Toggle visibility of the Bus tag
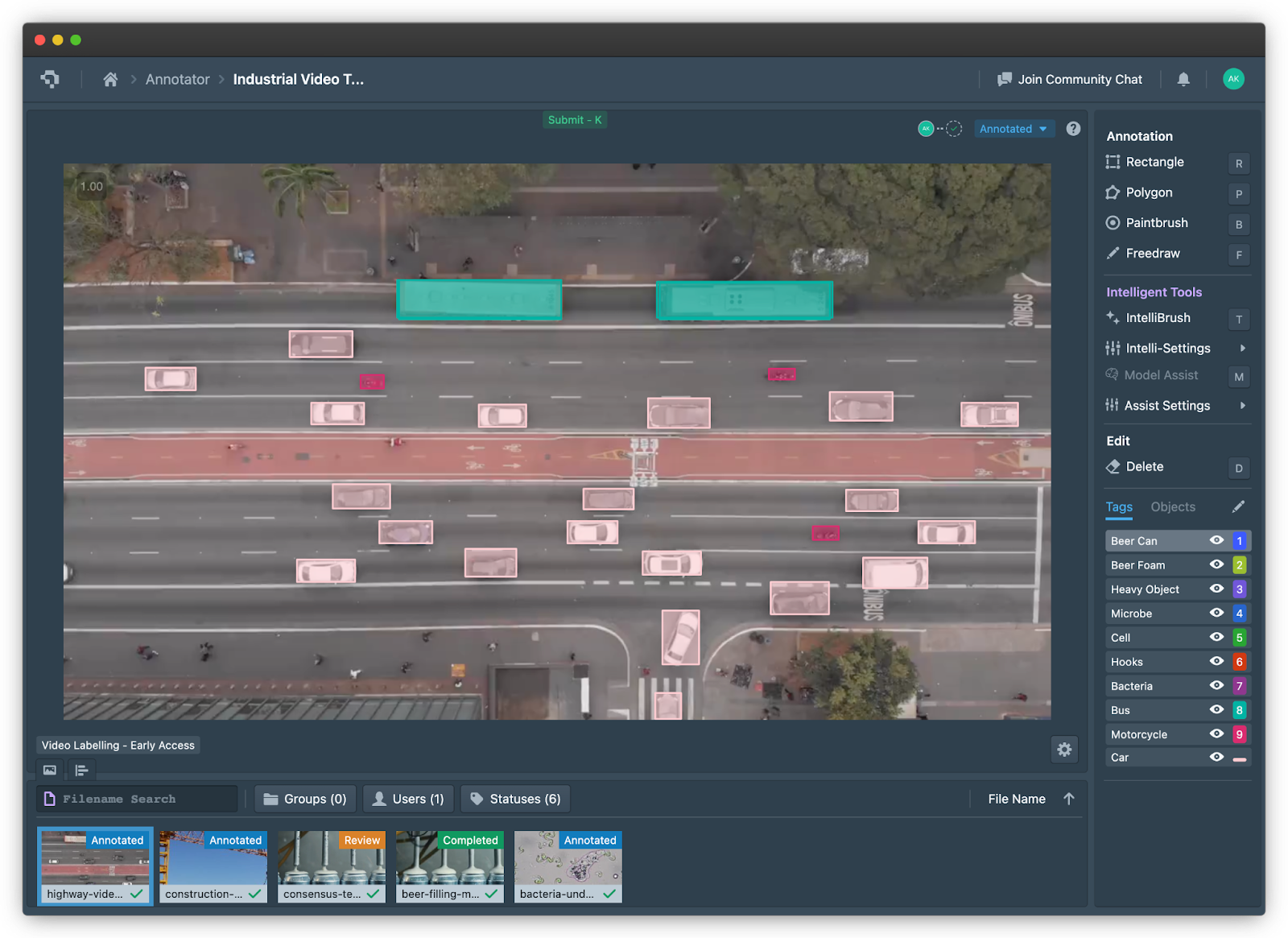The width and height of the screenshot is (1288, 938). pyautogui.click(x=1216, y=709)
